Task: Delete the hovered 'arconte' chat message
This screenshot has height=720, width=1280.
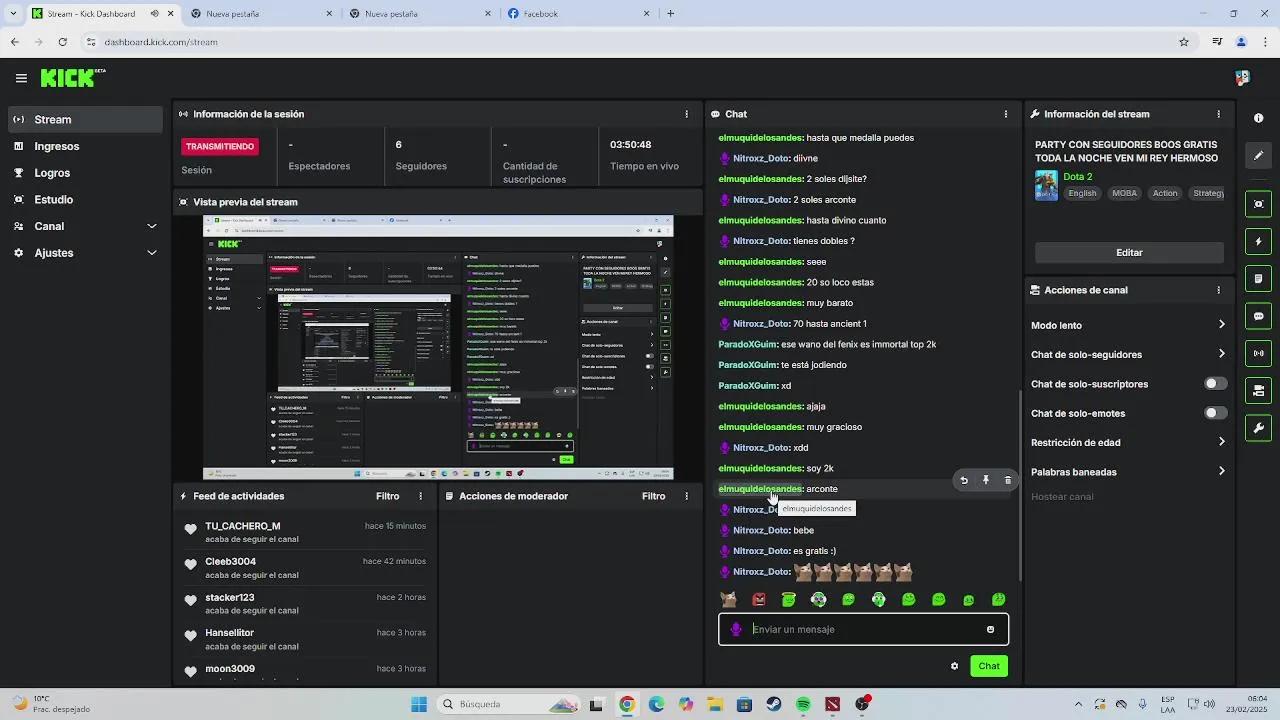Action: (x=1007, y=480)
